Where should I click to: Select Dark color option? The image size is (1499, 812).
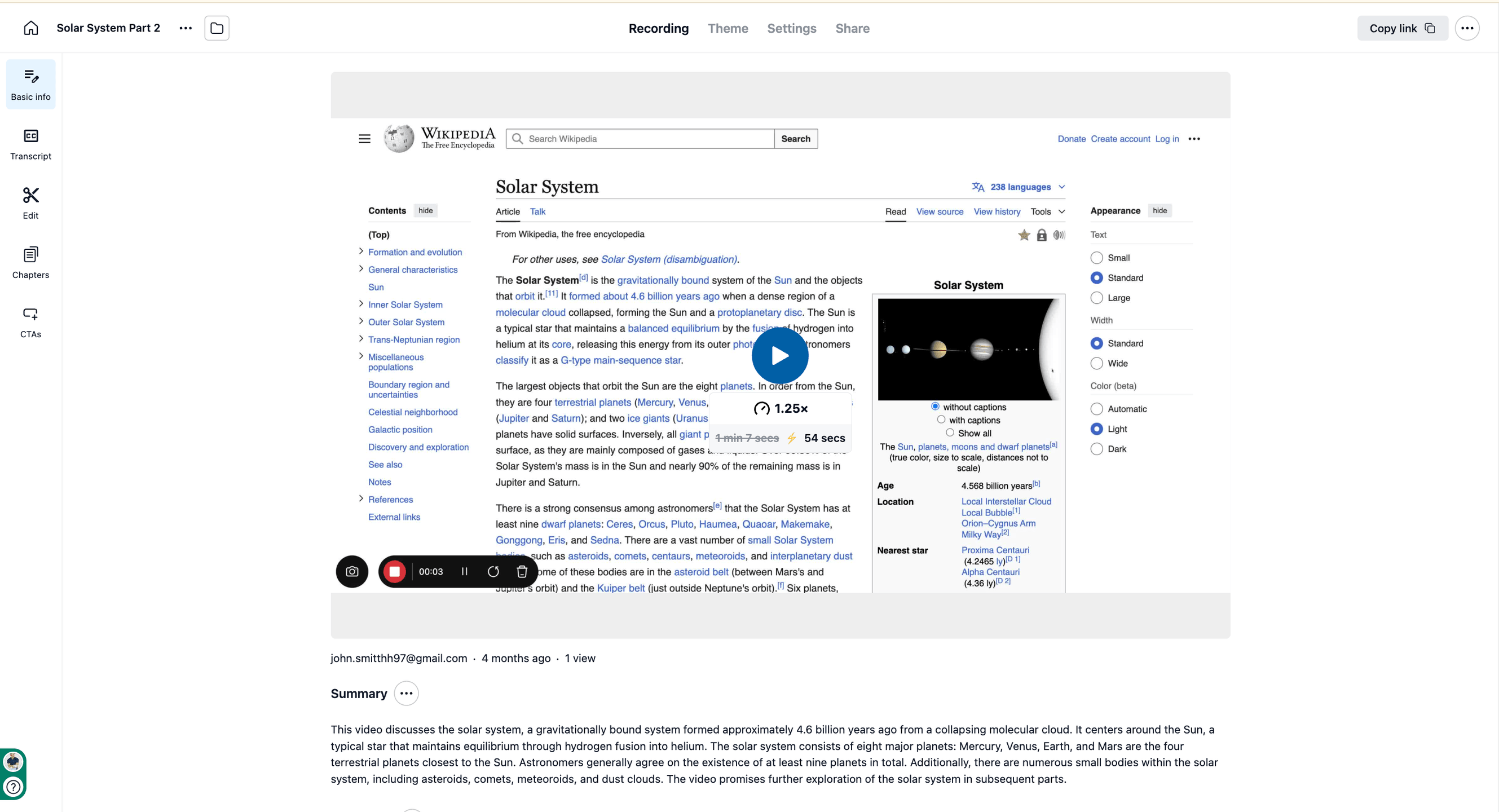click(x=1096, y=449)
